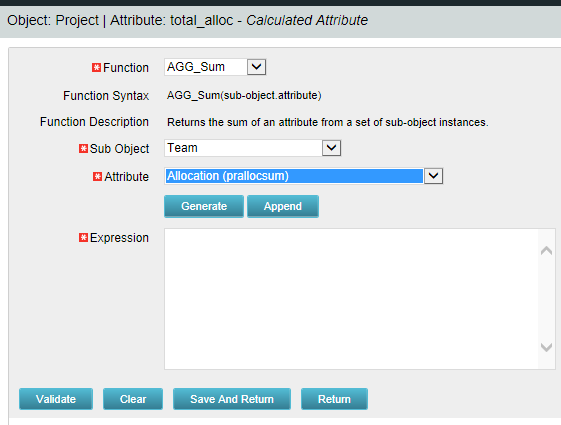The width and height of the screenshot is (561, 425).
Task: Click Save And Return
Action: pyautogui.click(x=232, y=399)
